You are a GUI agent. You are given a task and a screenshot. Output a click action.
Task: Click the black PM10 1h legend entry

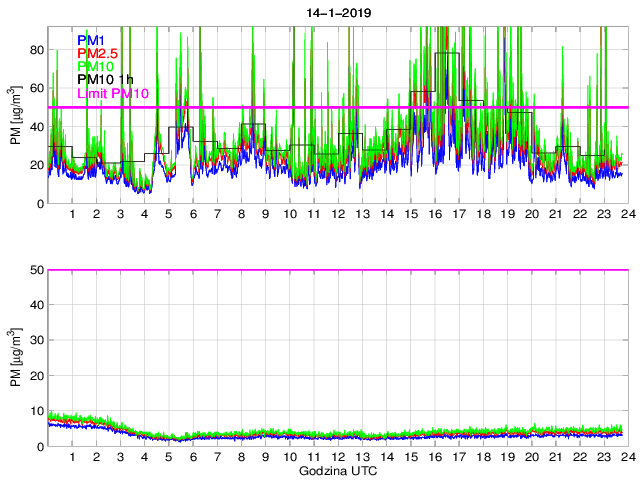point(105,80)
